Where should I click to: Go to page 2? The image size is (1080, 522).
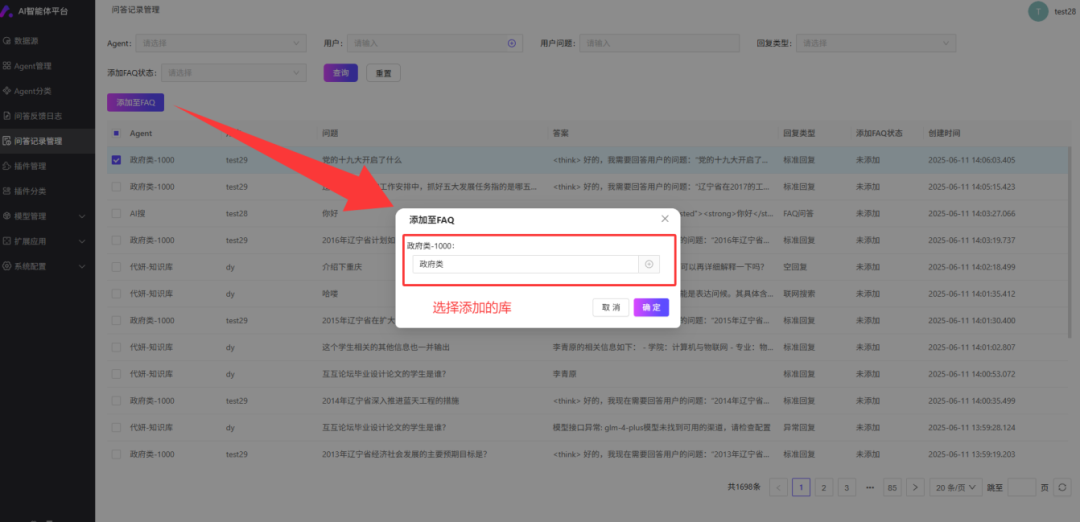point(823,487)
